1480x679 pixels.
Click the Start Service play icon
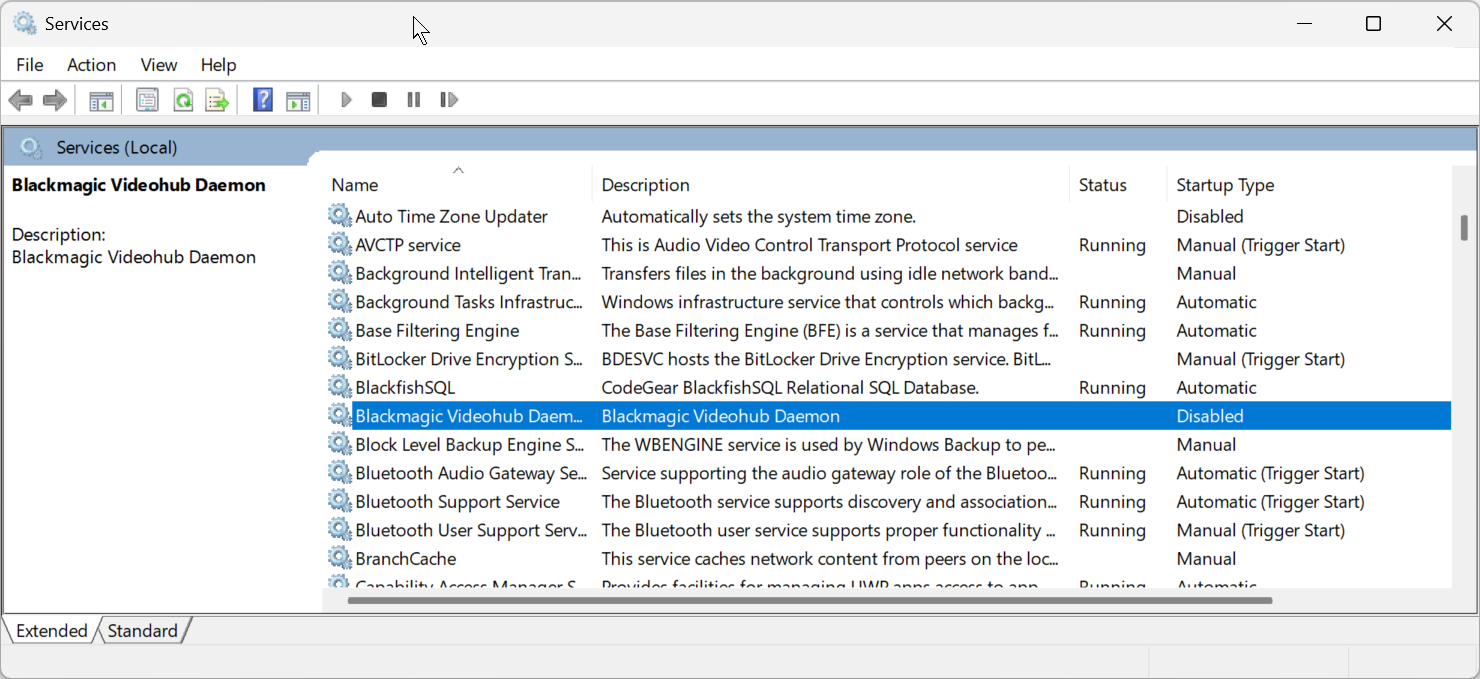pyautogui.click(x=346, y=100)
